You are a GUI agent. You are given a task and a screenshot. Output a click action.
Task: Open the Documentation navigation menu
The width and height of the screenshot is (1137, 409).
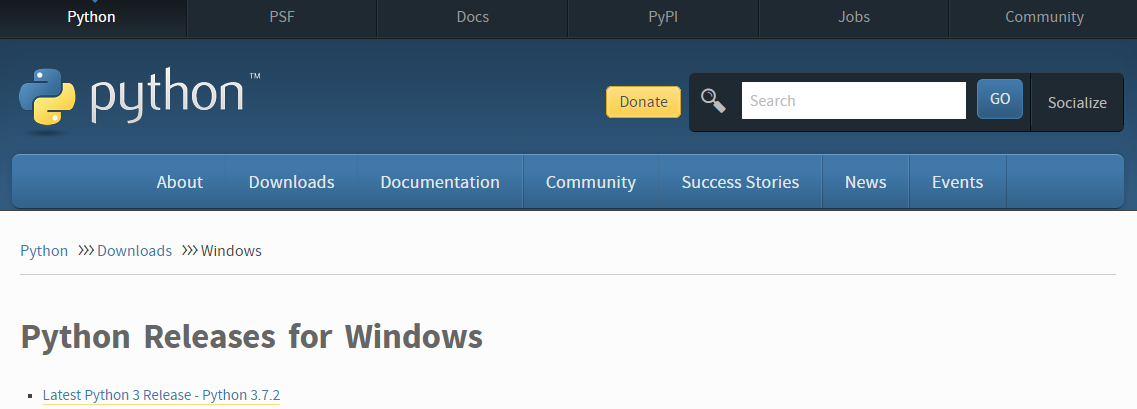(x=440, y=182)
